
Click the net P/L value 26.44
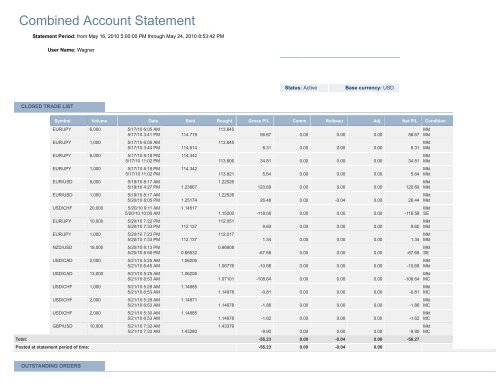click(x=413, y=200)
